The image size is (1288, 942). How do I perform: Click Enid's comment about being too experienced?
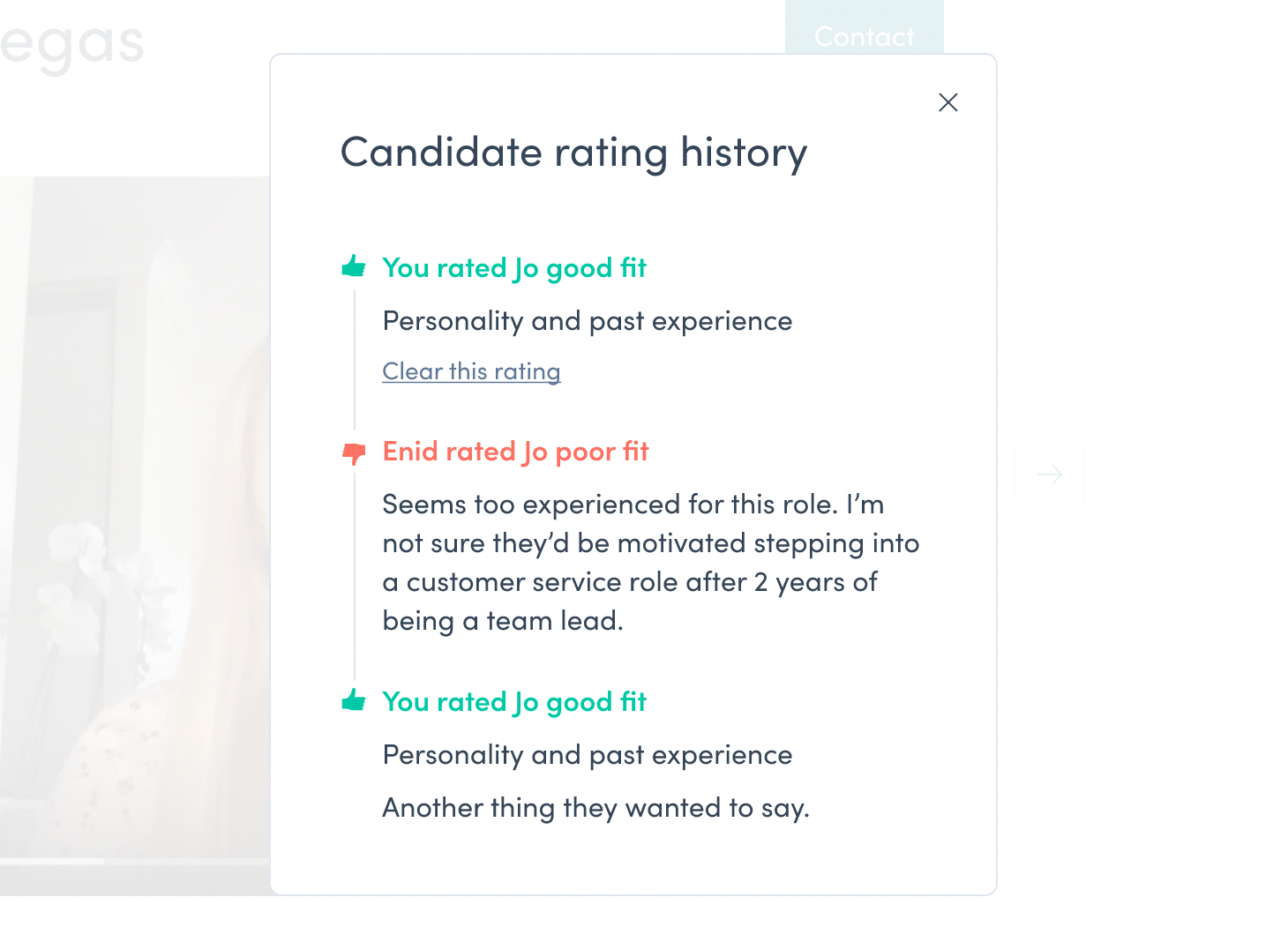[650, 563]
